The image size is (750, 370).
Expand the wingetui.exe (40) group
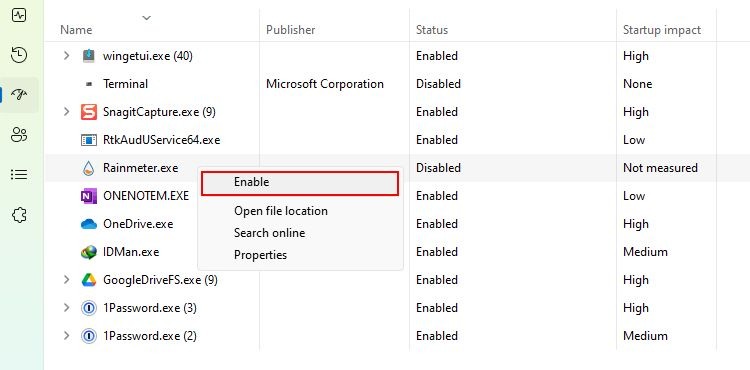(x=66, y=56)
